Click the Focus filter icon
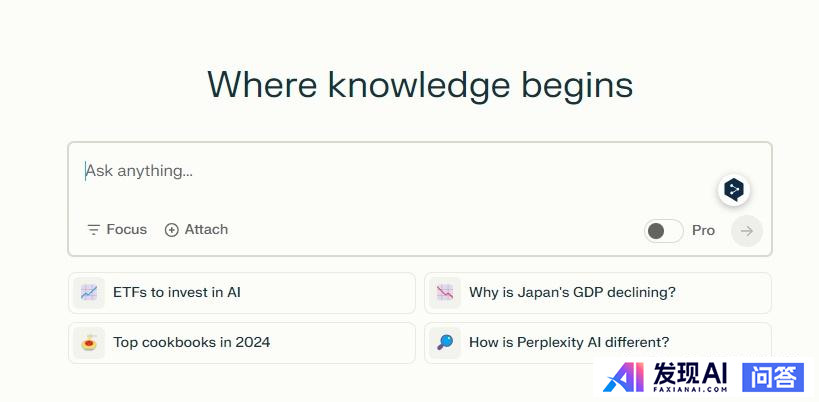Screen dimensions: 819x402 tap(93, 230)
